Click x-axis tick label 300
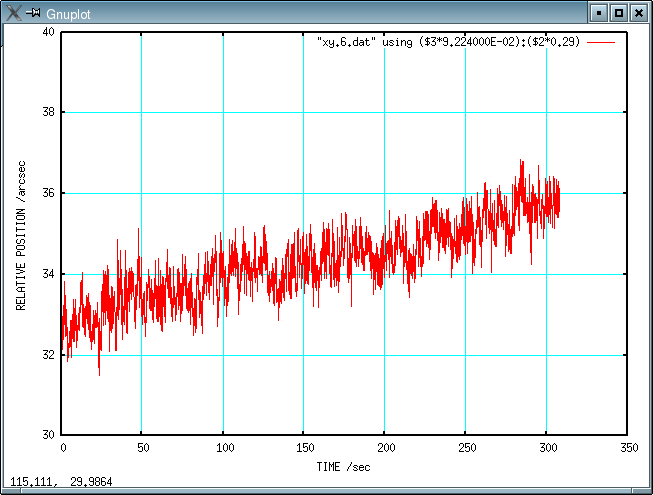The width and height of the screenshot is (653, 495). click(548, 448)
